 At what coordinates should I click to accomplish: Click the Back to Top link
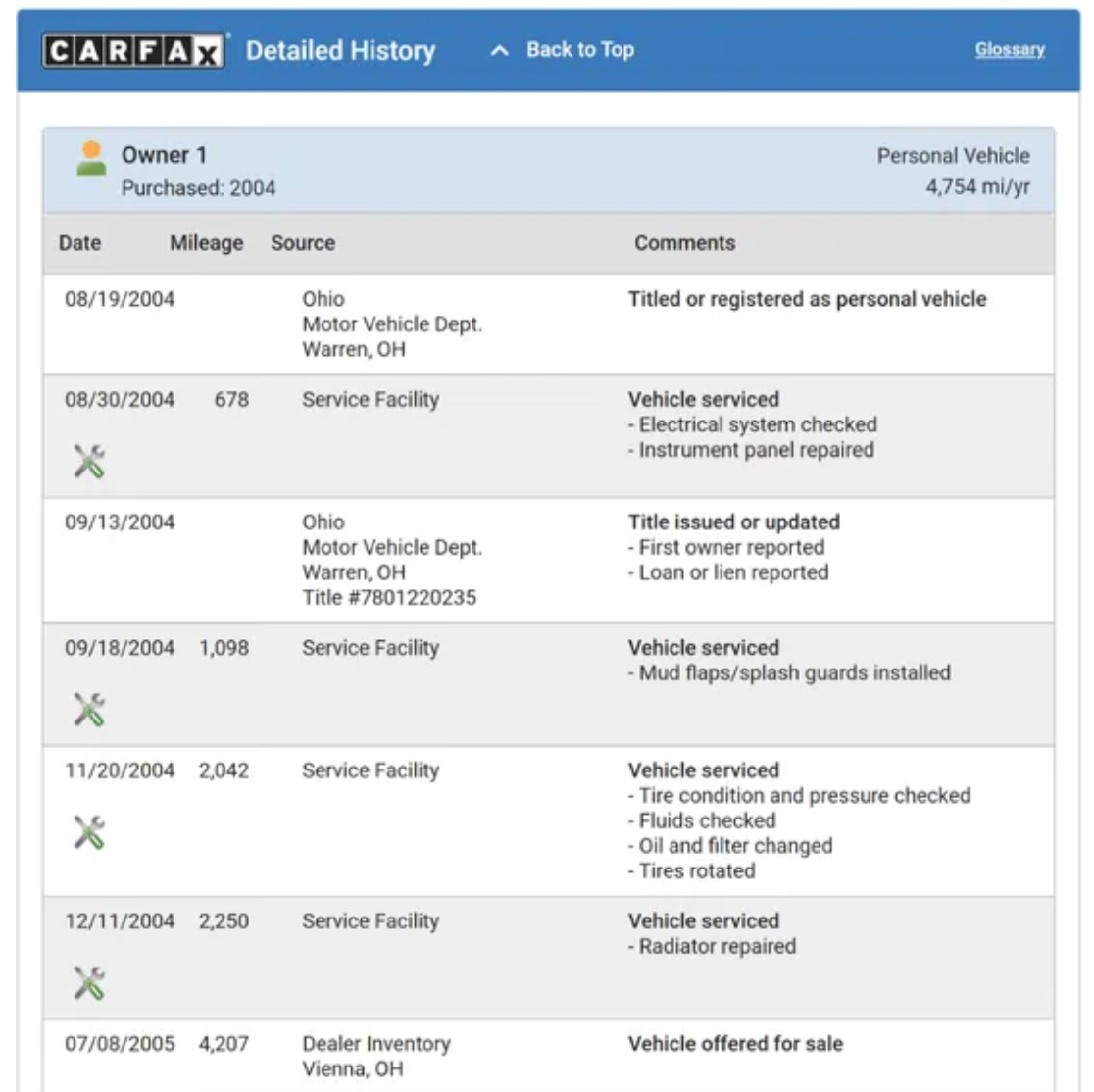click(579, 50)
